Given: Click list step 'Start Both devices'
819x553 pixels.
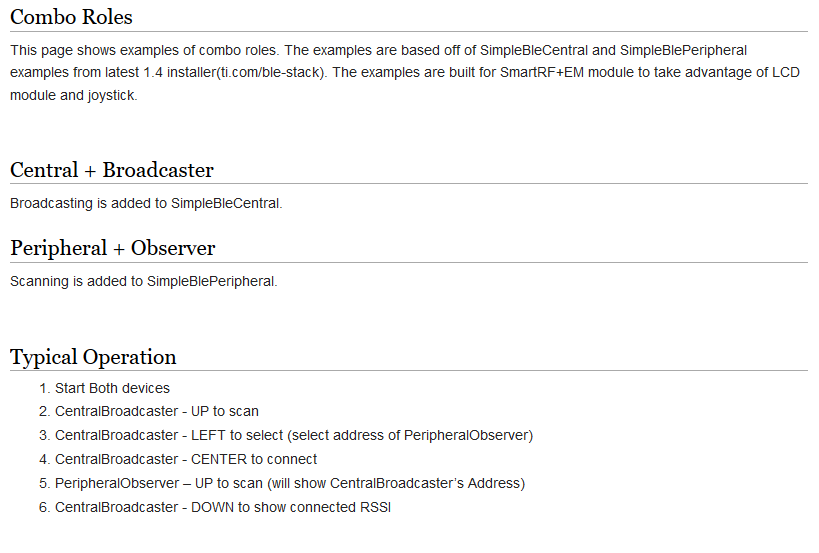Looking at the screenshot, I should click(112, 388).
